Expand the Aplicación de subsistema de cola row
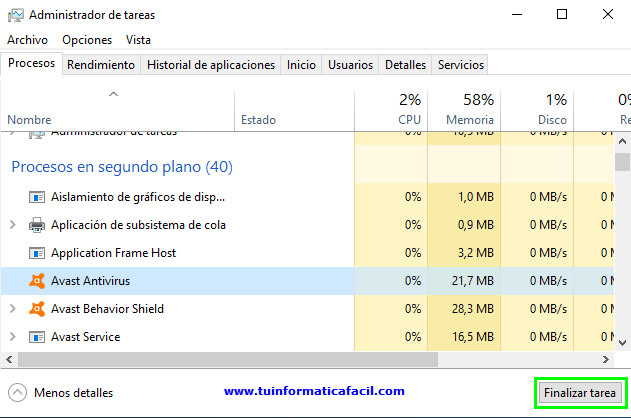 (12, 225)
